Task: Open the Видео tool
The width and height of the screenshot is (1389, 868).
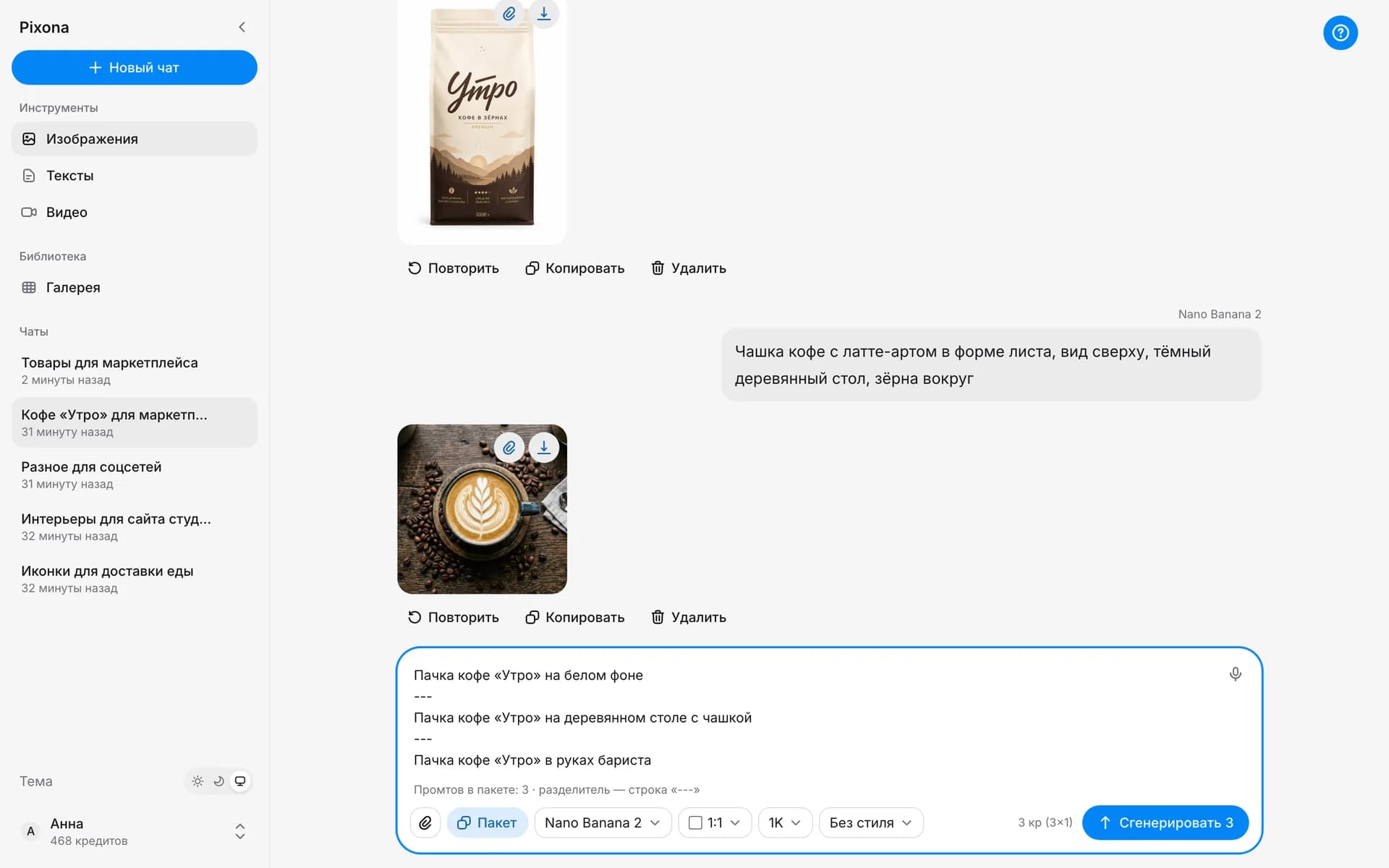Action: (135, 212)
